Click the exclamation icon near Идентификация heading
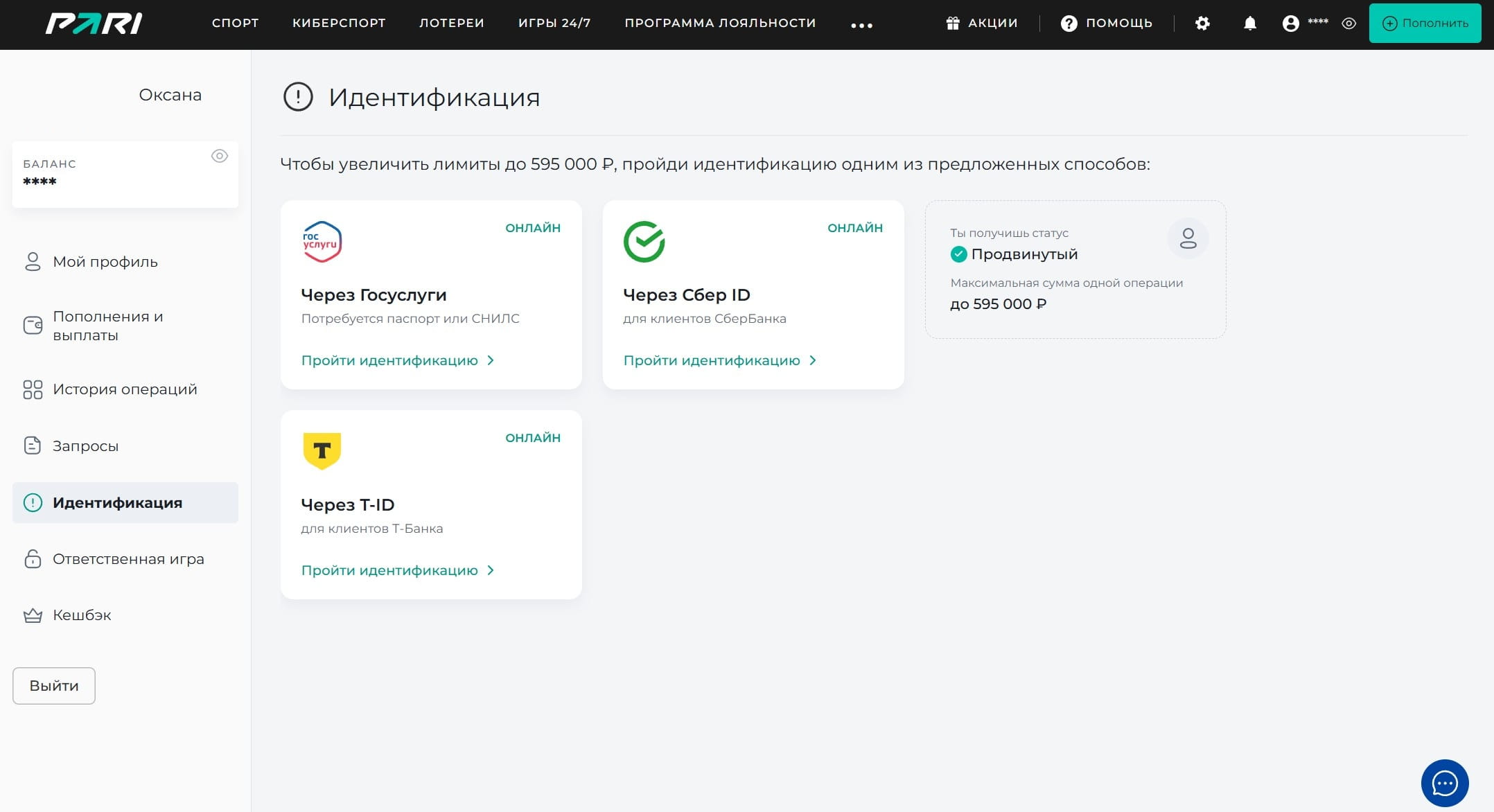The height and width of the screenshot is (812, 1494). coord(298,97)
